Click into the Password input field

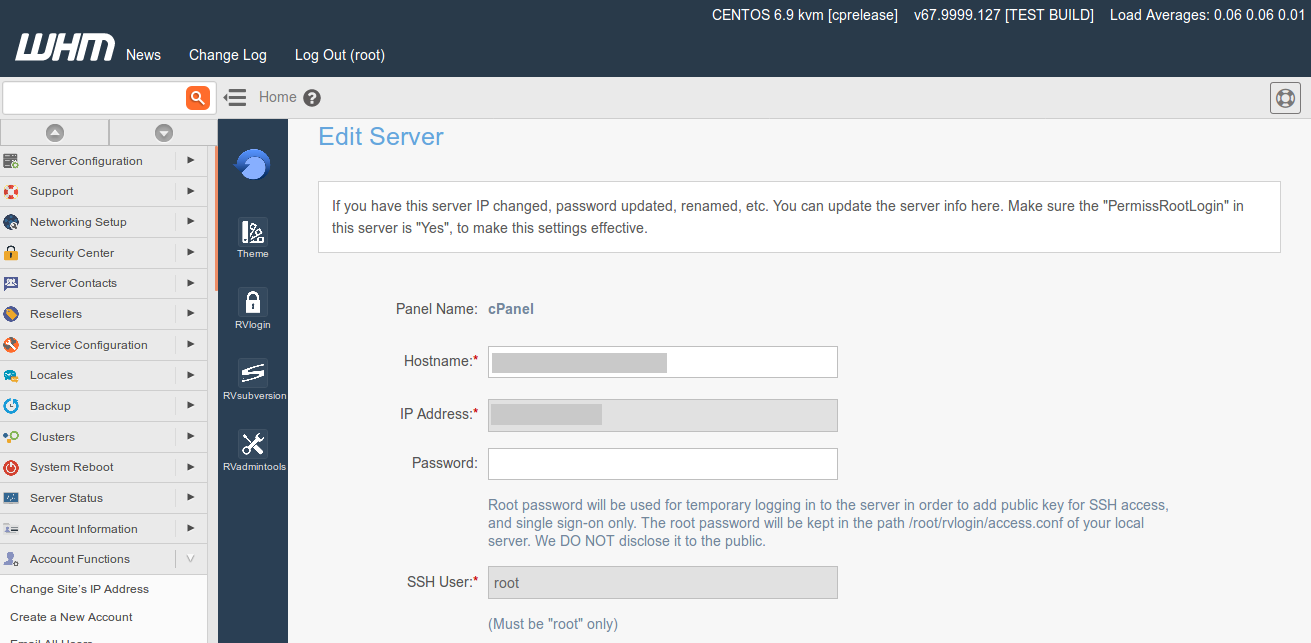click(662, 464)
